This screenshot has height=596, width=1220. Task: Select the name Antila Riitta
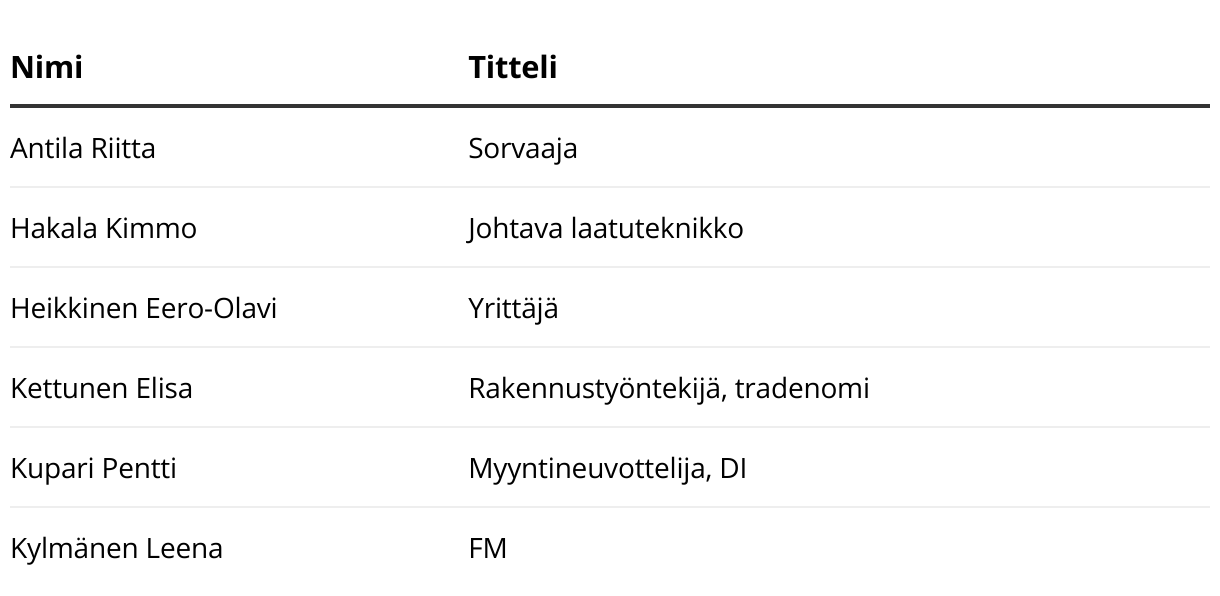pyautogui.click(x=83, y=148)
